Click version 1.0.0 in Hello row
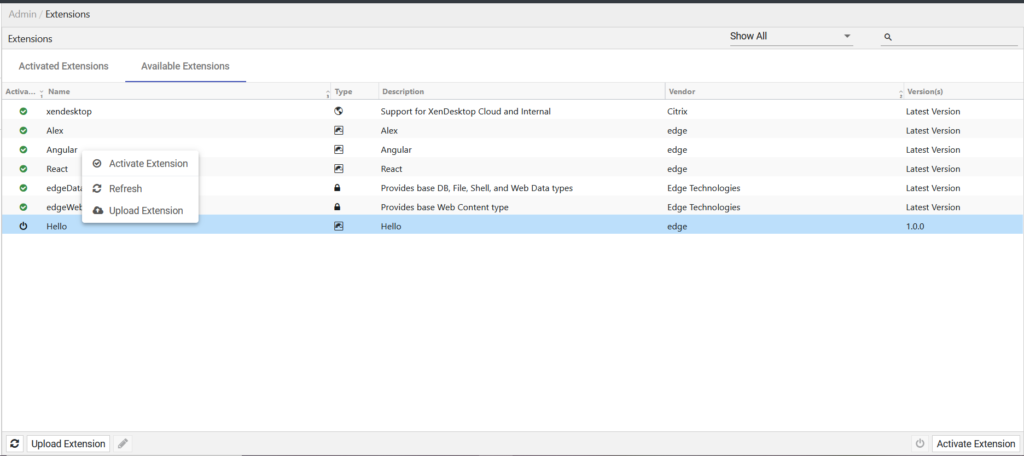The image size is (1024, 456). [915, 226]
